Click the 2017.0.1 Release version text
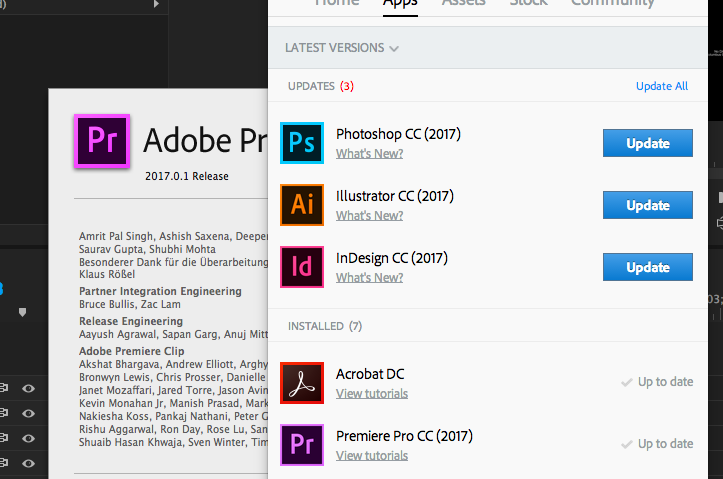This screenshot has height=479, width=723. pyautogui.click(x=187, y=176)
